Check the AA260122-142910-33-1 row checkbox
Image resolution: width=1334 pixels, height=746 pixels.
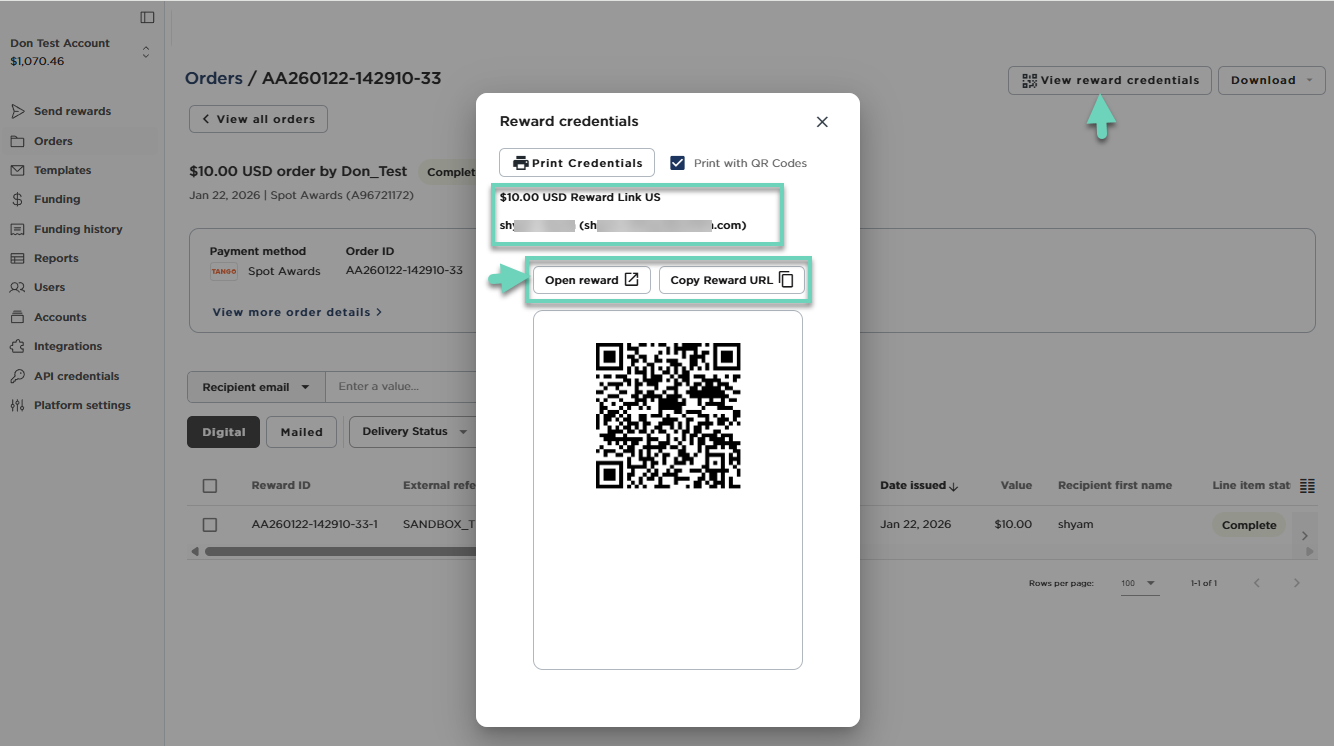(x=210, y=525)
